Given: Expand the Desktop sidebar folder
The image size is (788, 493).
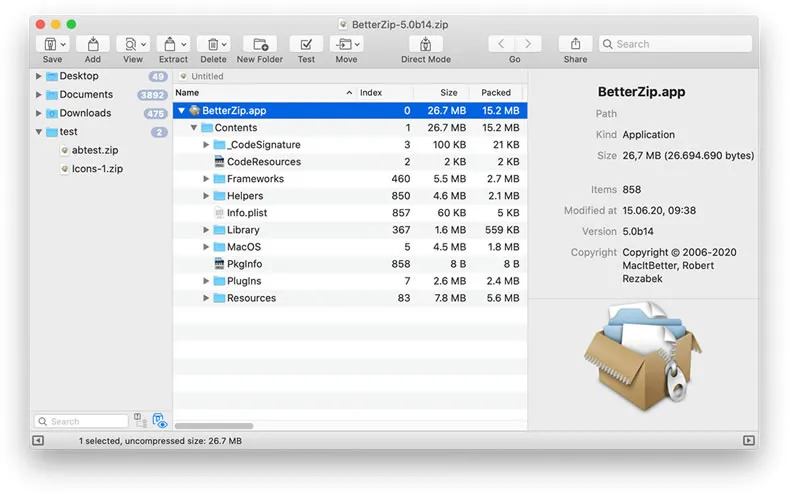Looking at the screenshot, I should [38, 76].
